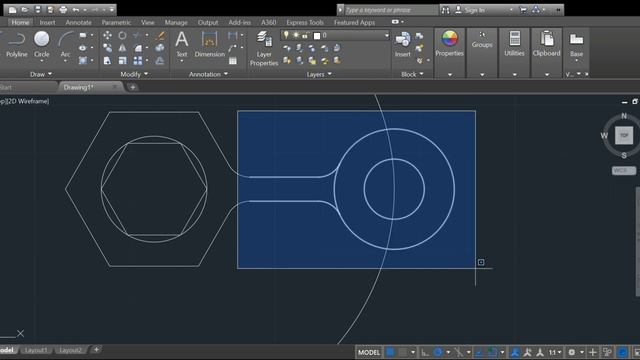Toggle Polar tracking in status bar

[x=438, y=352]
